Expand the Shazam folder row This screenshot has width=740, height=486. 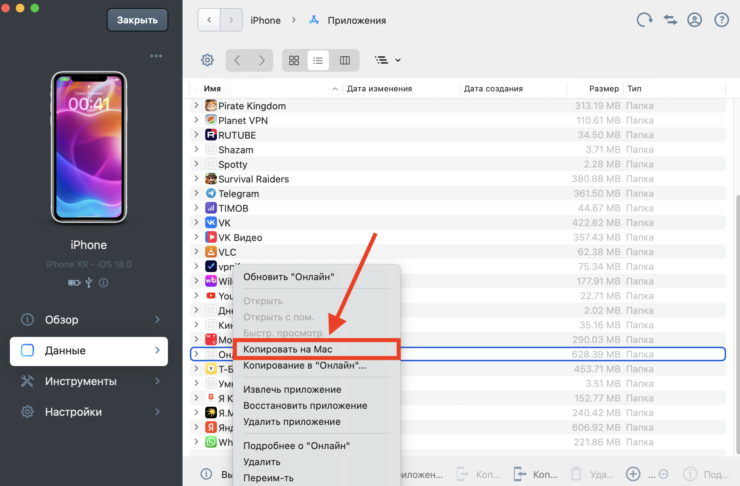(196, 149)
